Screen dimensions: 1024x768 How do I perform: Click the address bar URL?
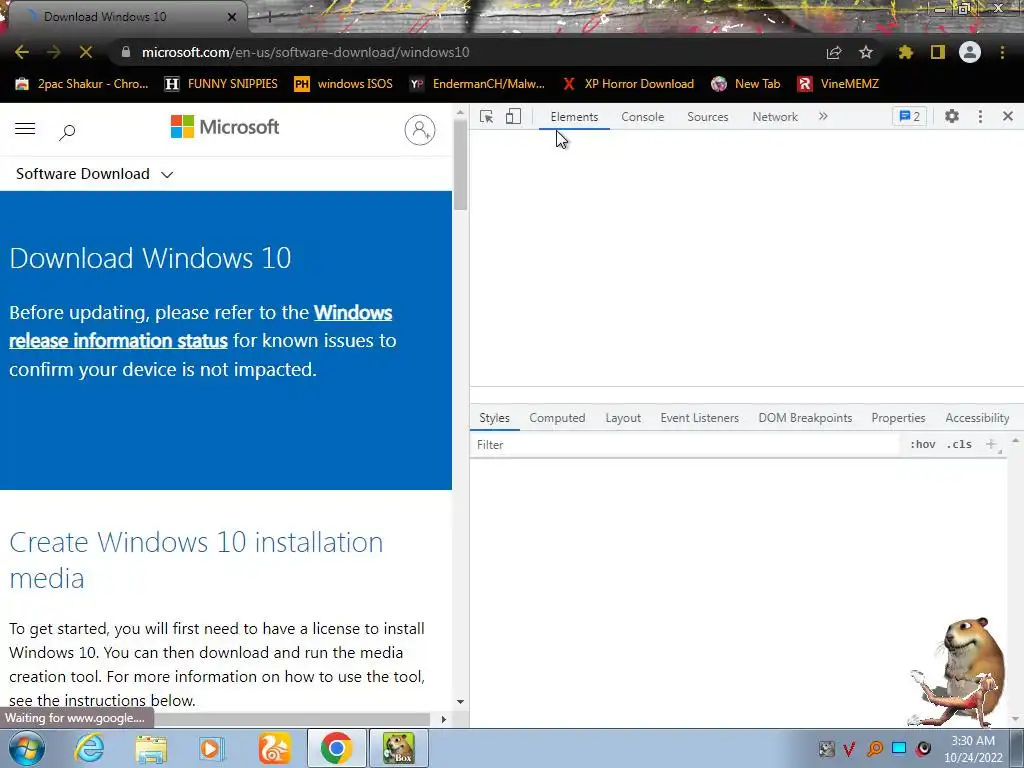(305, 52)
